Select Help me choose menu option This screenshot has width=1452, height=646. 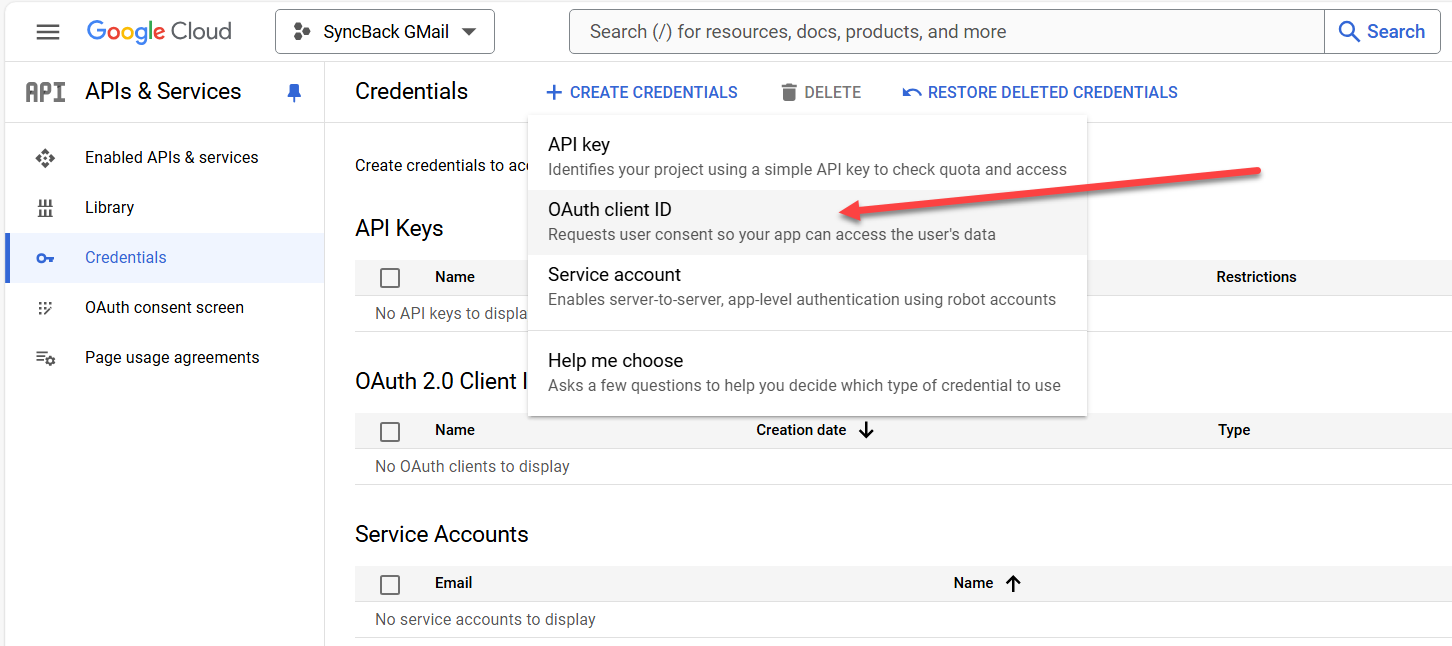point(807,373)
